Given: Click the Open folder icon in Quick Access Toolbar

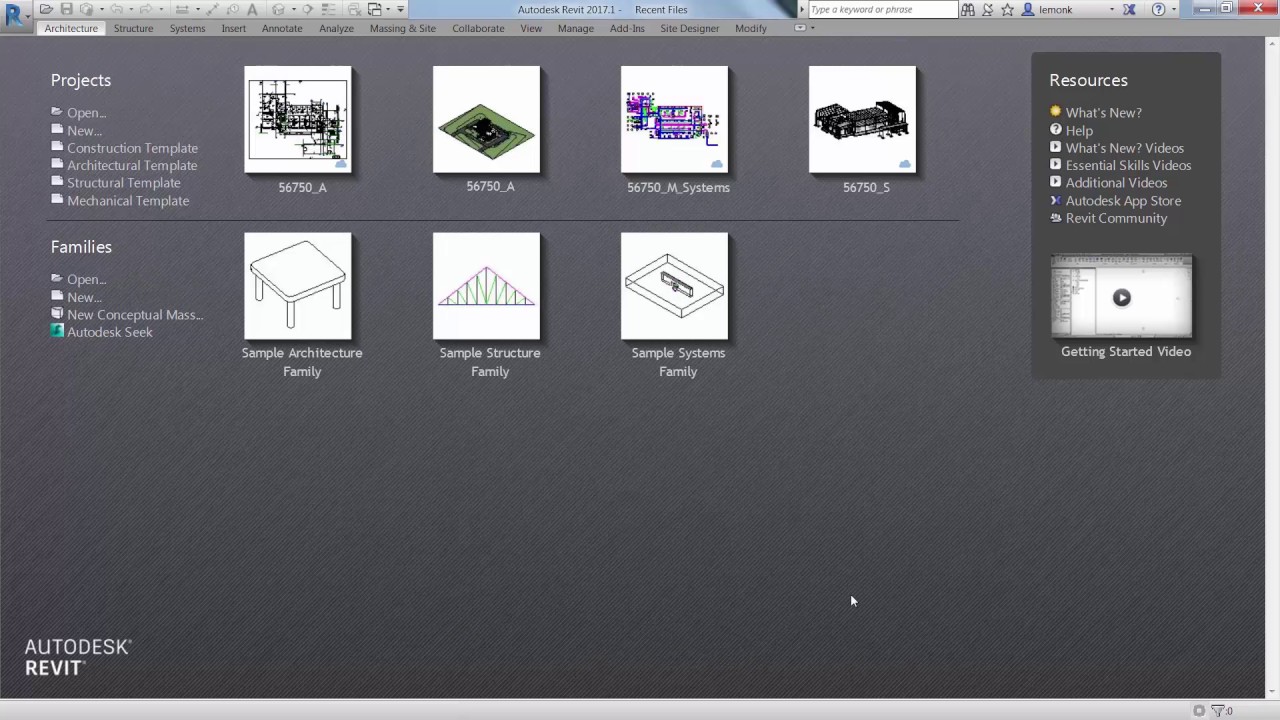Looking at the screenshot, I should pyautogui.click(x=46, y=9).
